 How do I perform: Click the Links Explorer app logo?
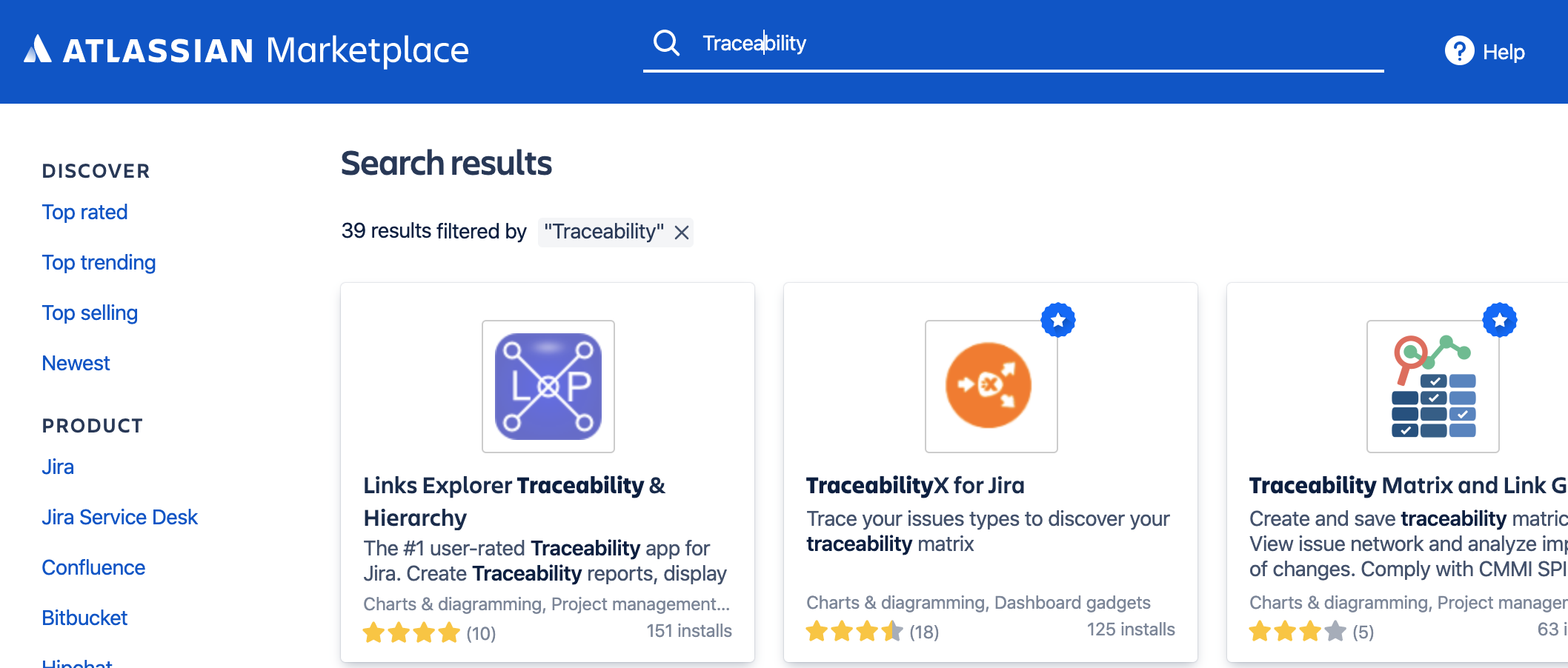pyautogui.click(x=548, y=385)
